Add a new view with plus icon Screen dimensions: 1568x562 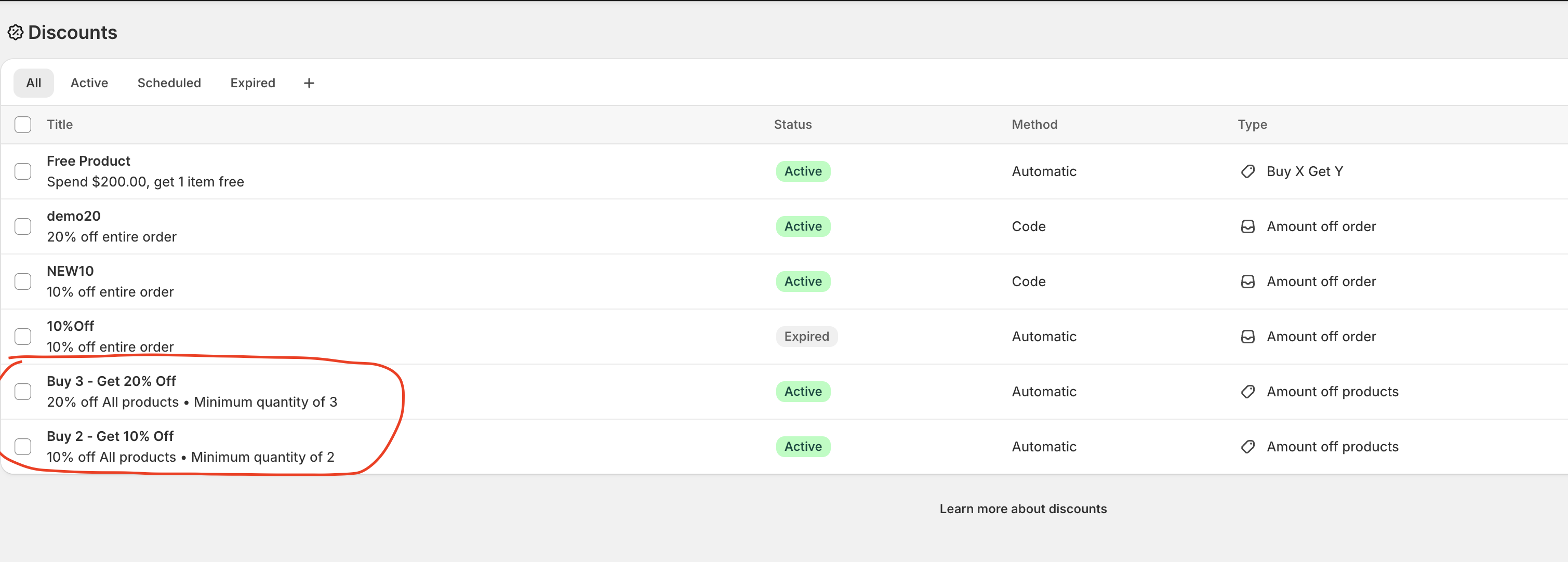[x=309, y=83]
